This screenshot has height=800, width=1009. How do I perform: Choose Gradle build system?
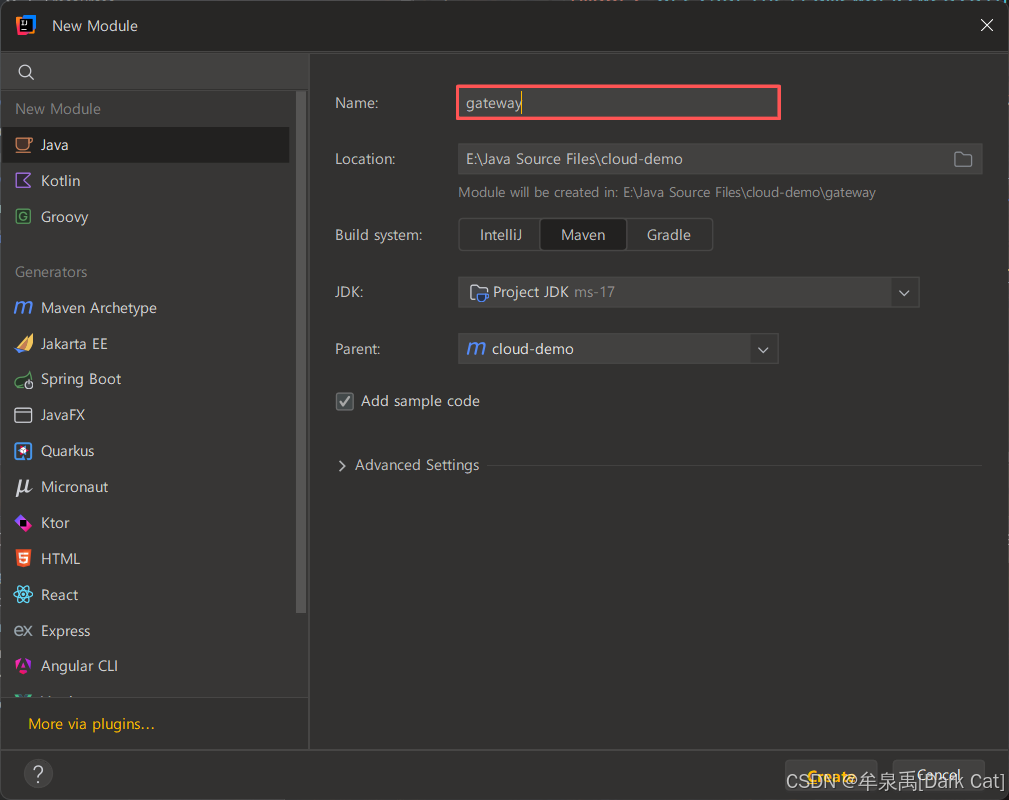669,235
